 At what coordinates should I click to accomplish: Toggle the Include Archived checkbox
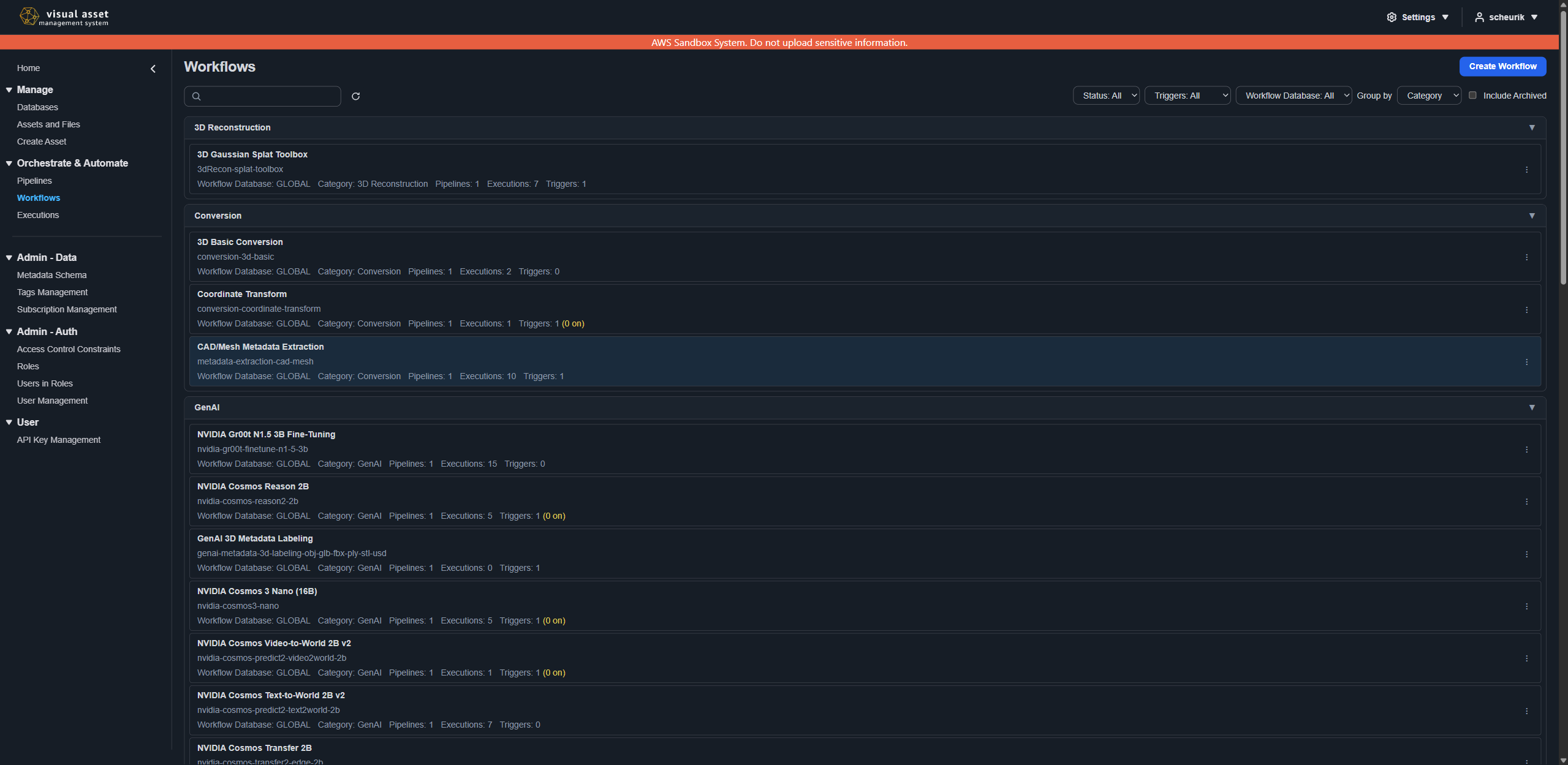point(1472,95)
